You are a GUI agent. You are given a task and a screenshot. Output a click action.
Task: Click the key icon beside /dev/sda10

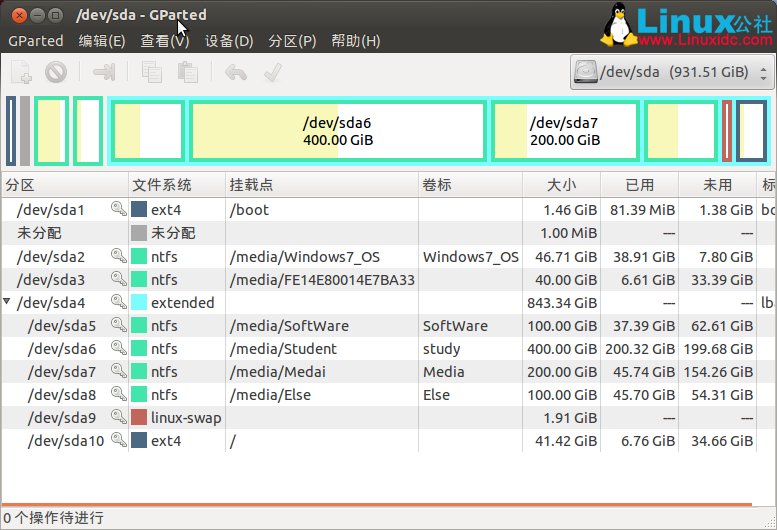click(118, 440)
